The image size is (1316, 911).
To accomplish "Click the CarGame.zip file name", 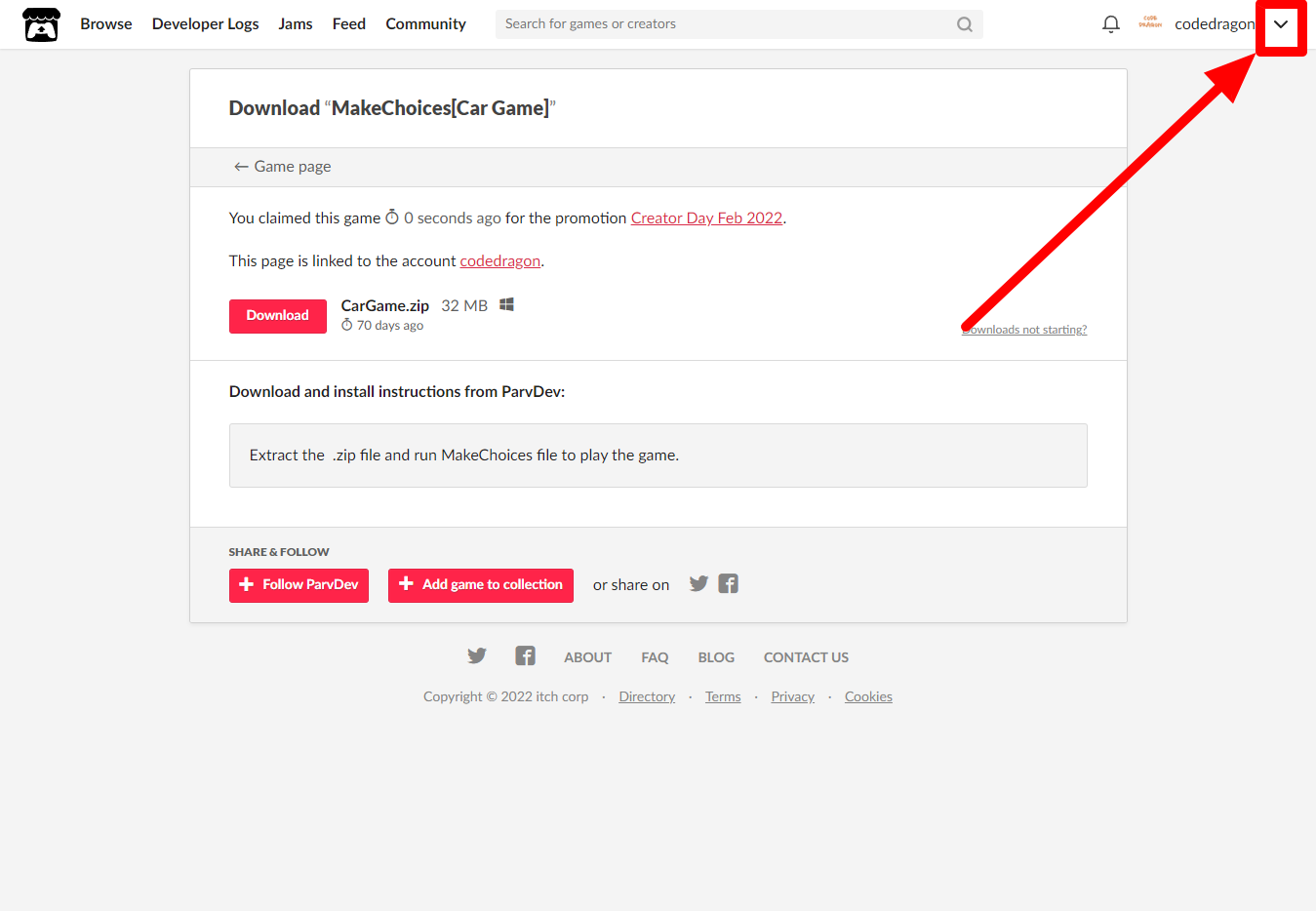I will (385, 305).
